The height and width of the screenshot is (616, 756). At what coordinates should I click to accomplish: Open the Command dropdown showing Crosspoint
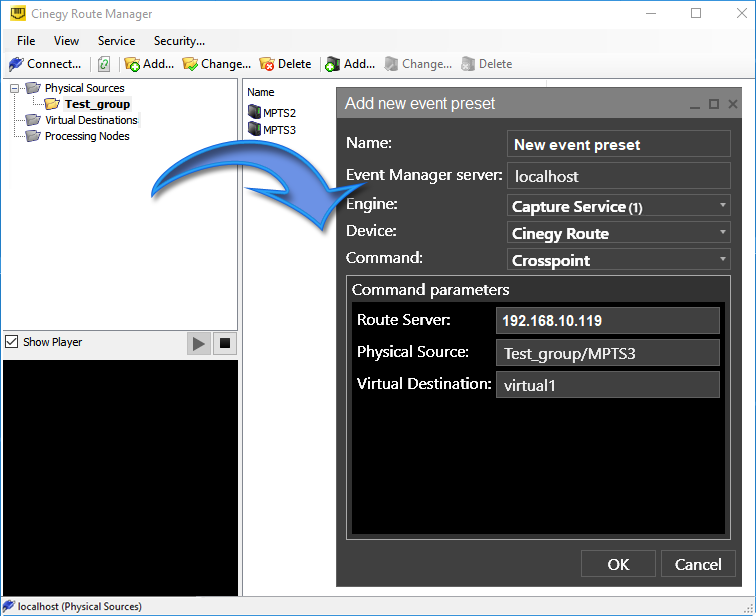click(x=619, y=259)
